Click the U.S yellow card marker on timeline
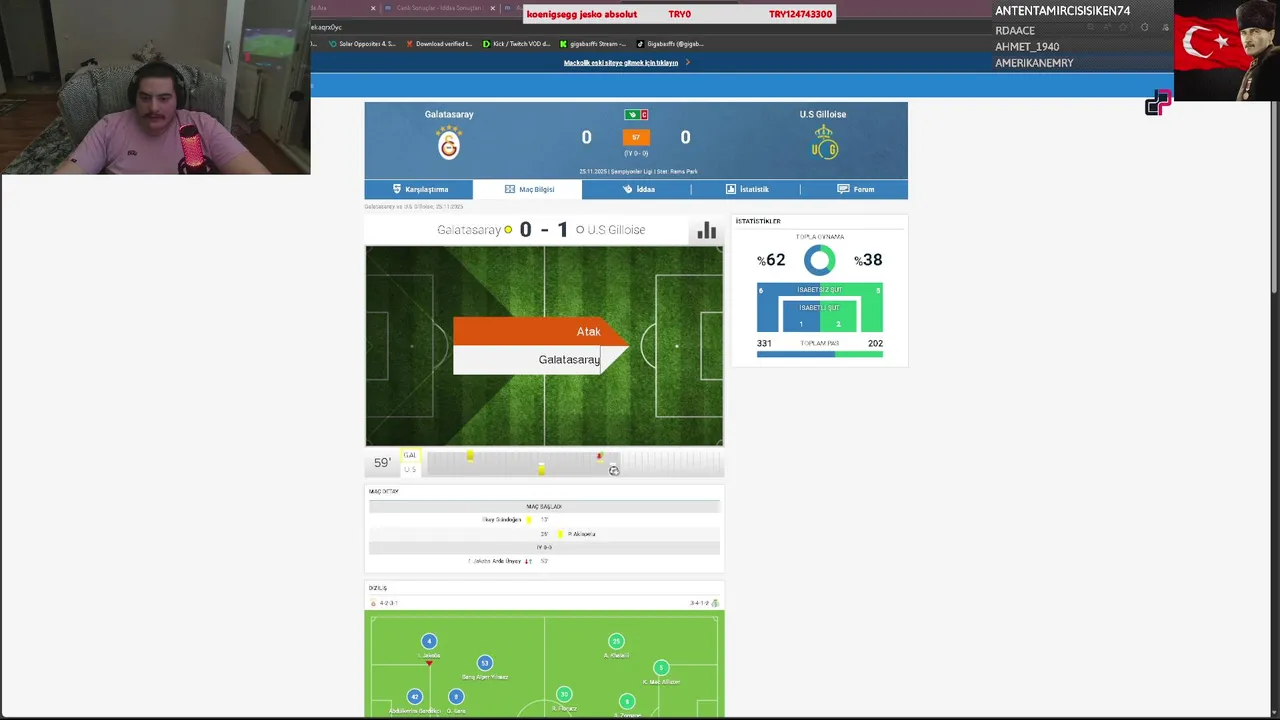 541,469
